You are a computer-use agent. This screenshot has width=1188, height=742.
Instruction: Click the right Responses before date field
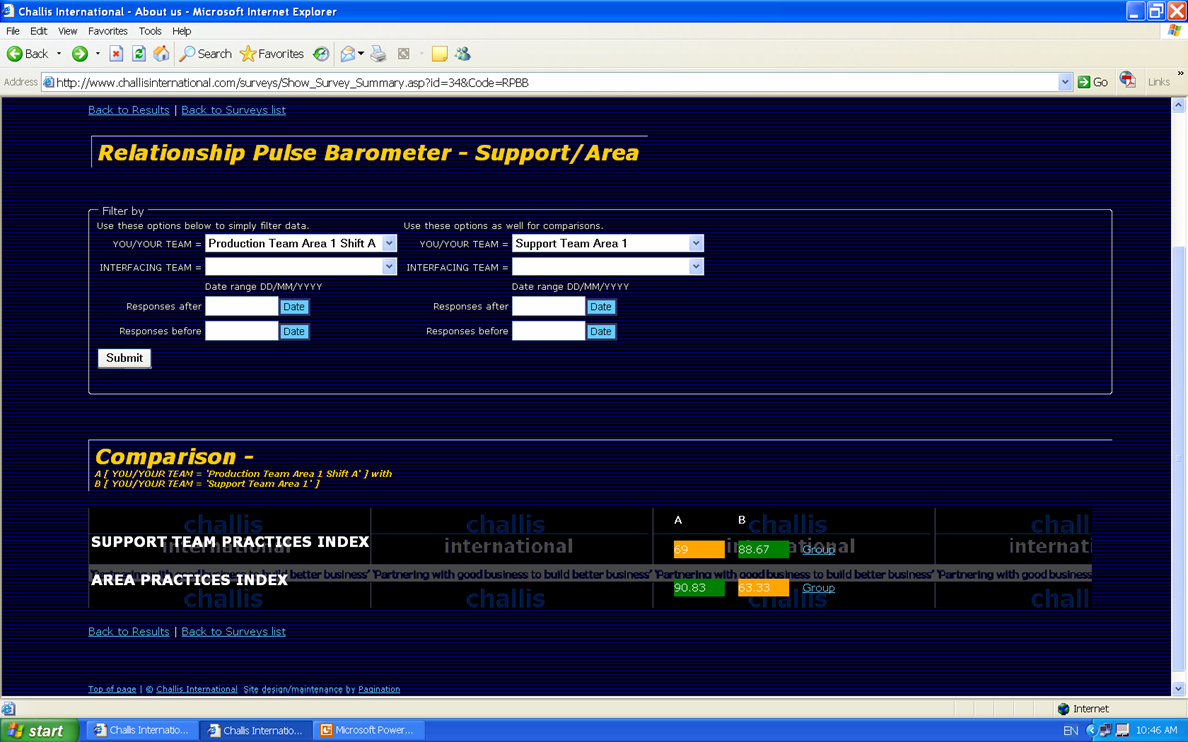pyautogui.click(x=549, y=330)
